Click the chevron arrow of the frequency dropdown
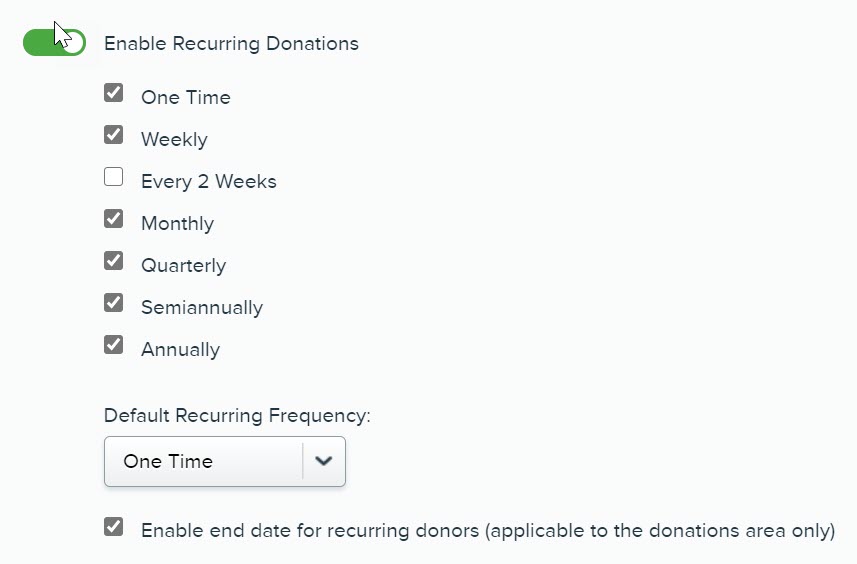This screenshot has width=857, height=564. tap(323, 461)
